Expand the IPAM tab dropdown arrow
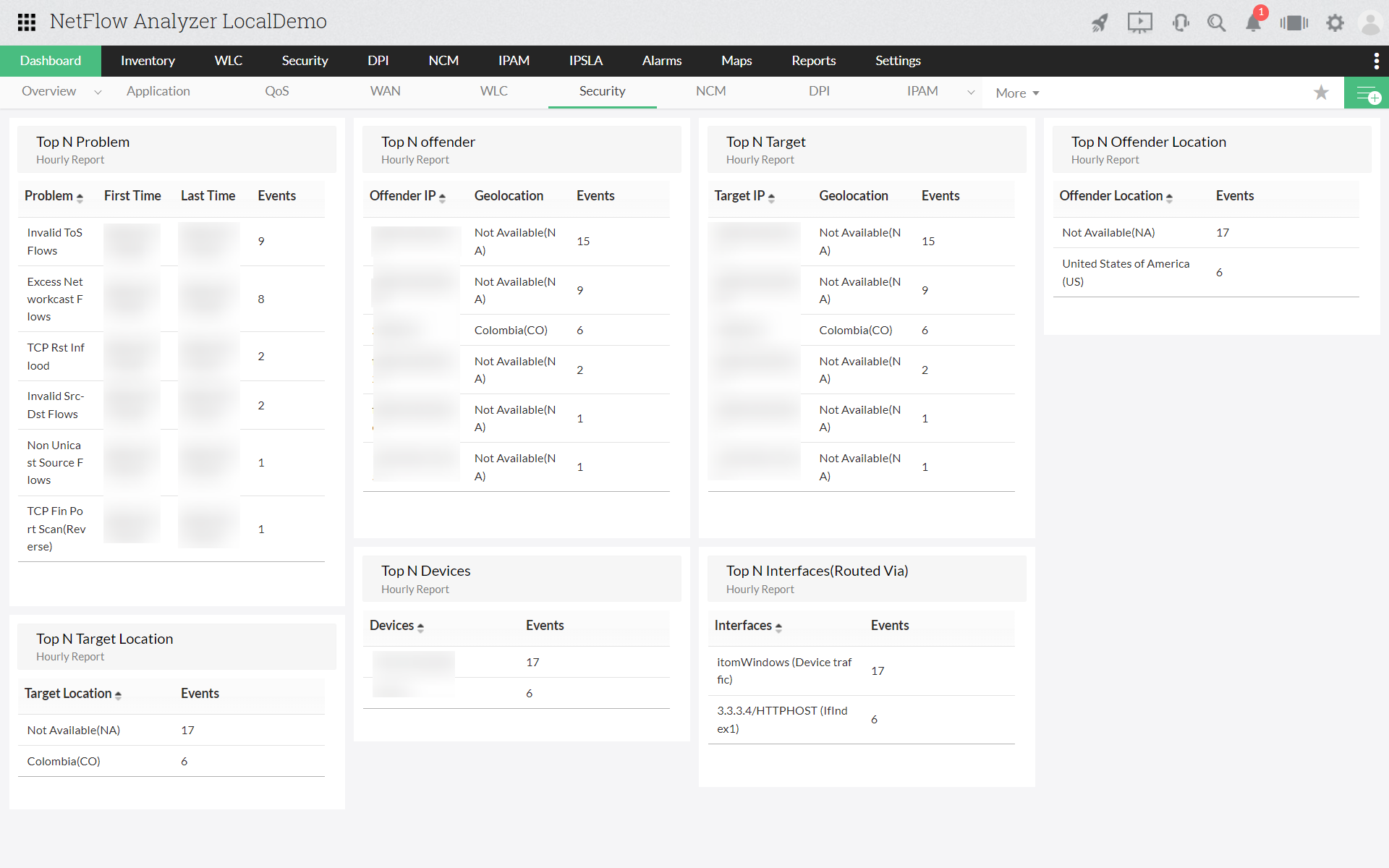 click(x=971, y=92)
